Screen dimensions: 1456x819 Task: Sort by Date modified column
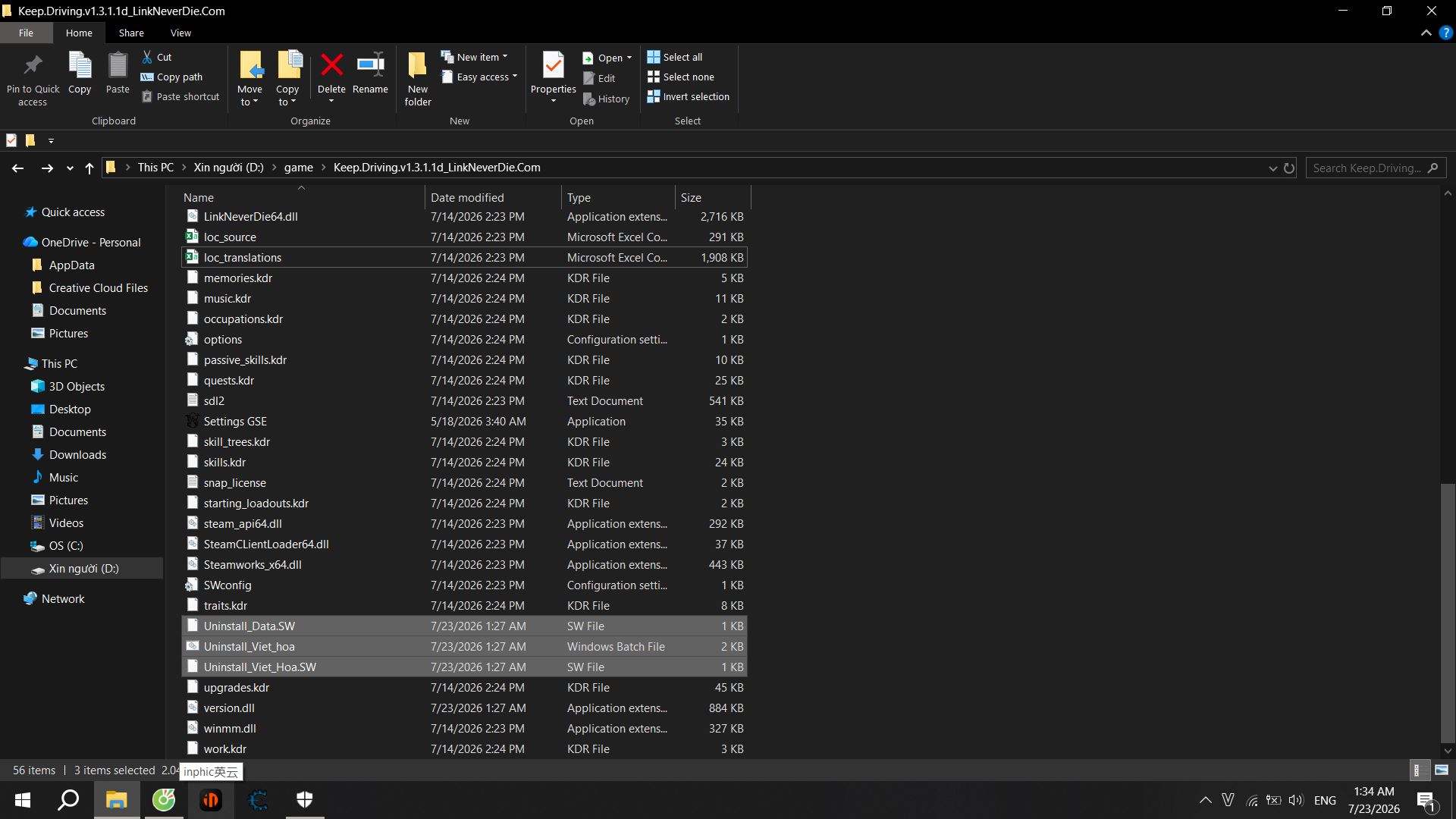tap(493, 197)
